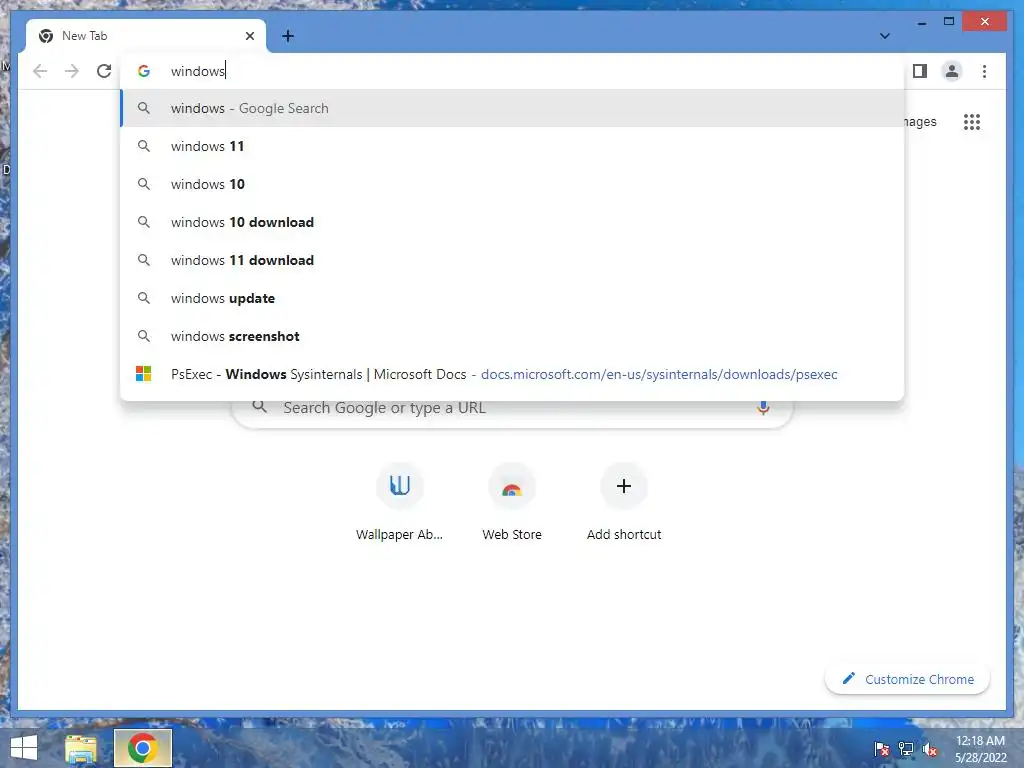Click the network tray icon
1024x768 pixels.
pyautogui.click(x=906, y=749)
